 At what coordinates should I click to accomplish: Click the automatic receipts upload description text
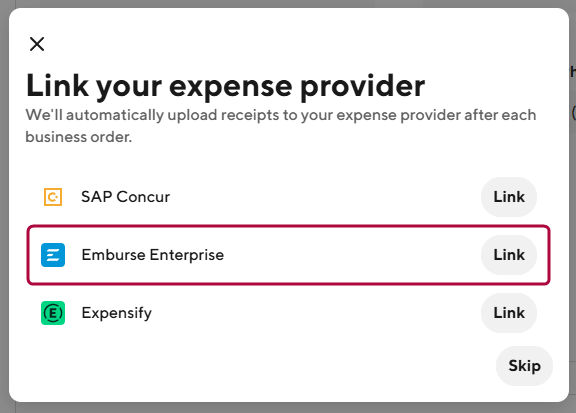tap(281, 126)
